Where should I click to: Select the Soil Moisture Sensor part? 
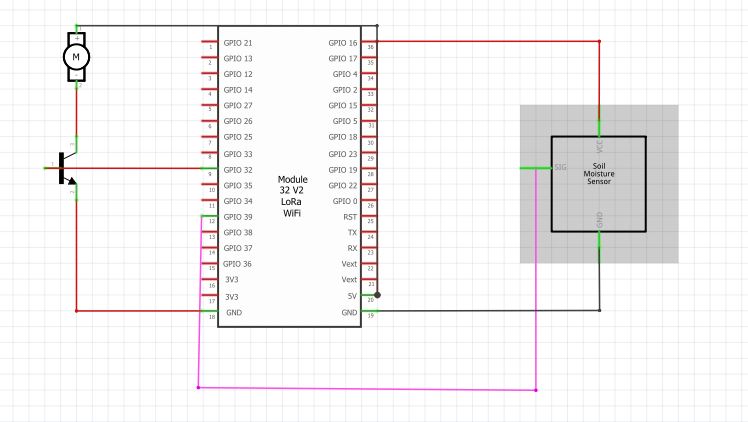[598, 184]
